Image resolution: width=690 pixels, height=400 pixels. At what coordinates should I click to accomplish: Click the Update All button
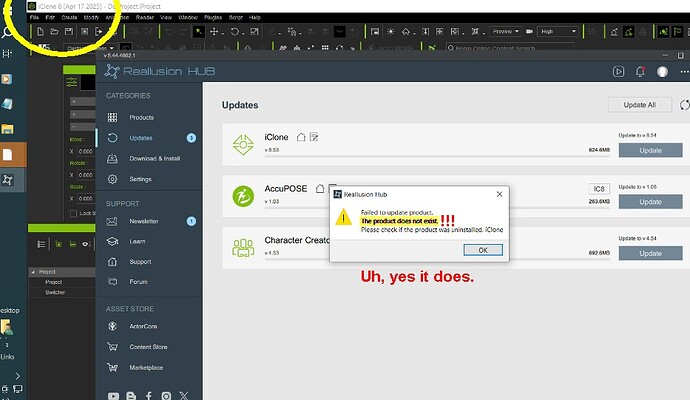pos(640,105)
